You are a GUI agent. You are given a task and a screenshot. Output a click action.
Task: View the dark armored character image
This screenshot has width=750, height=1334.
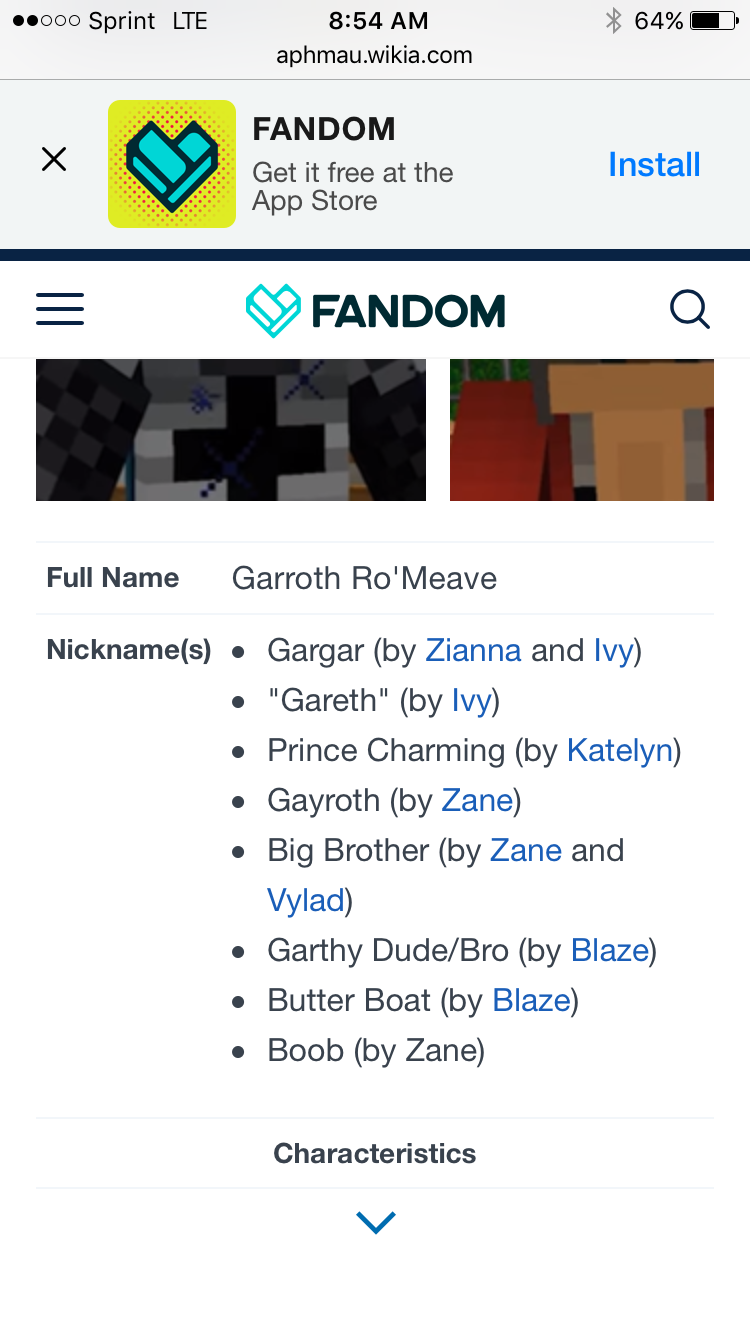coord(231,430)
